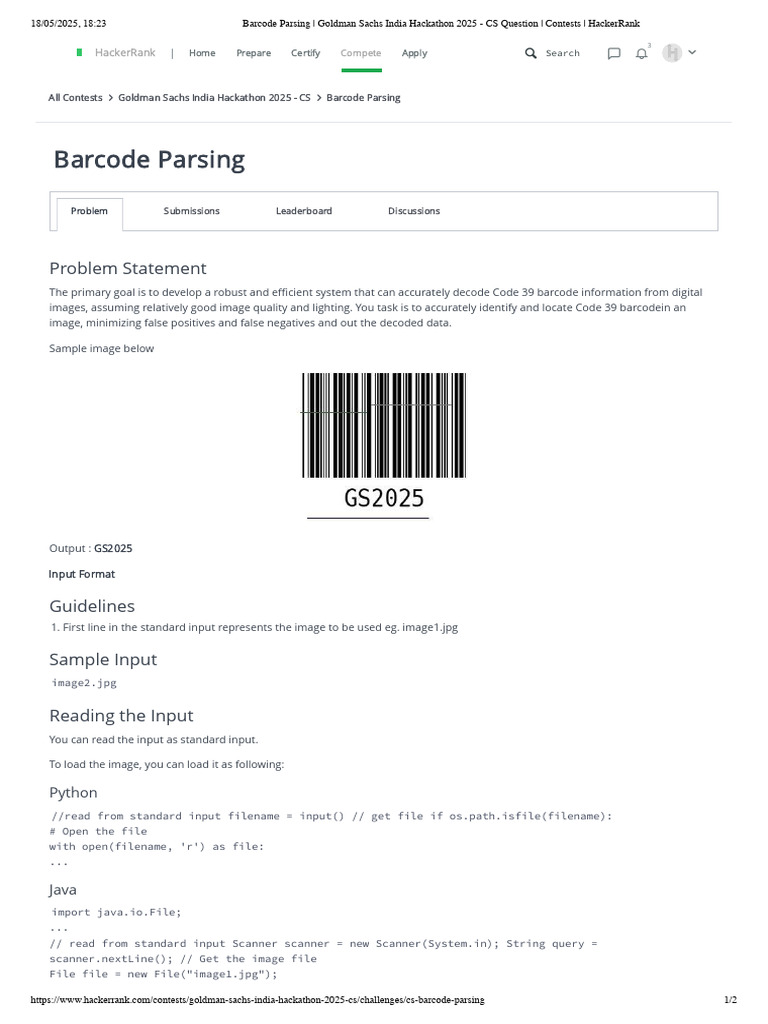This screenshot has width=768, height=1024.
Task: View the Discussions tab
Action: pyautogui.click(x=414, y=211)
